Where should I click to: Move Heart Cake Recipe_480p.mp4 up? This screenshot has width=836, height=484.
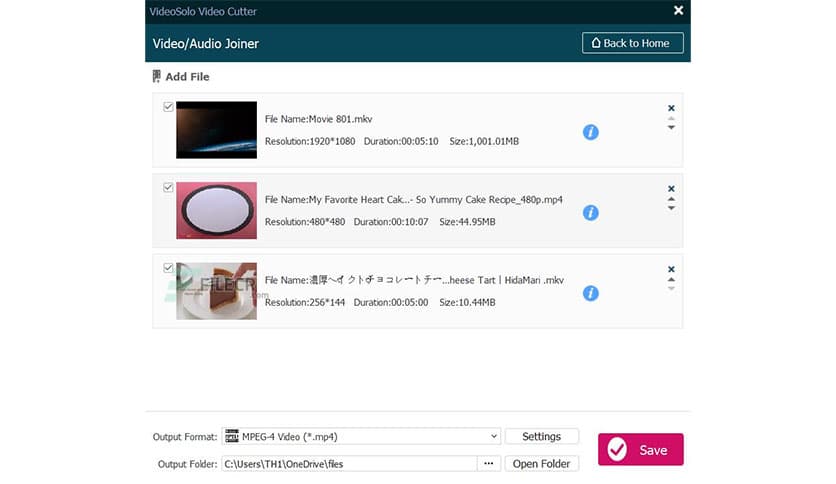(671, 199)
